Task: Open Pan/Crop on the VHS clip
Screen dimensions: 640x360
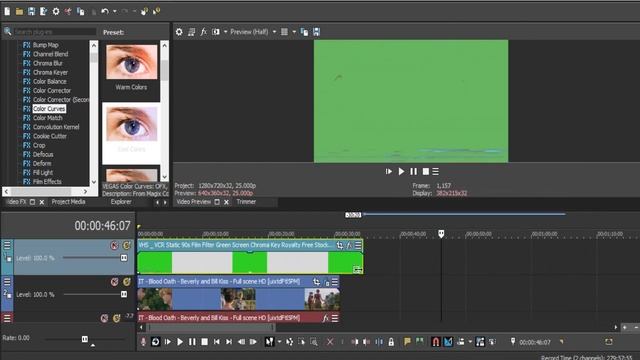Action: pyautogui.click(x=340, y=245)
